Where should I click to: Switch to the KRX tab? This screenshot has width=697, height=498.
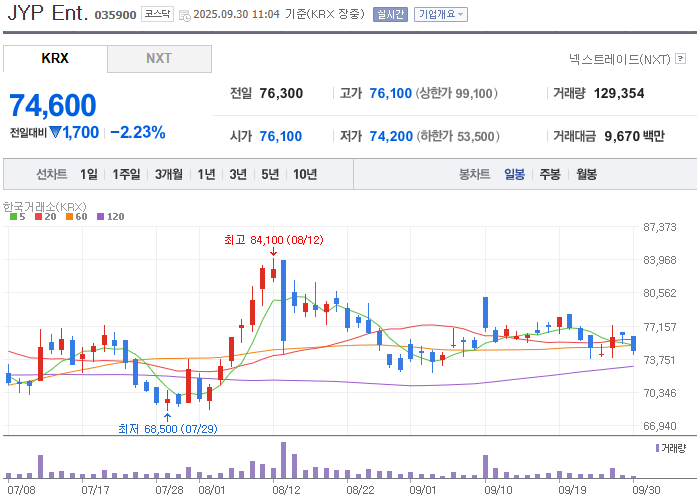click(x=55, y=58)
